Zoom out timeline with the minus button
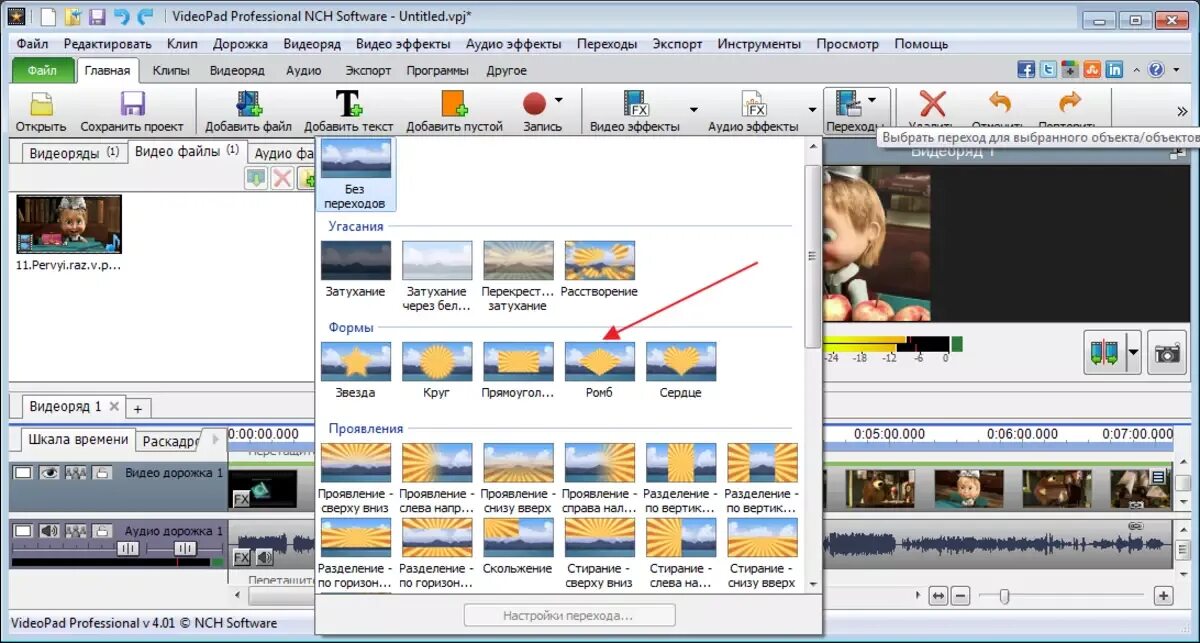 click(x=960, y=596)
